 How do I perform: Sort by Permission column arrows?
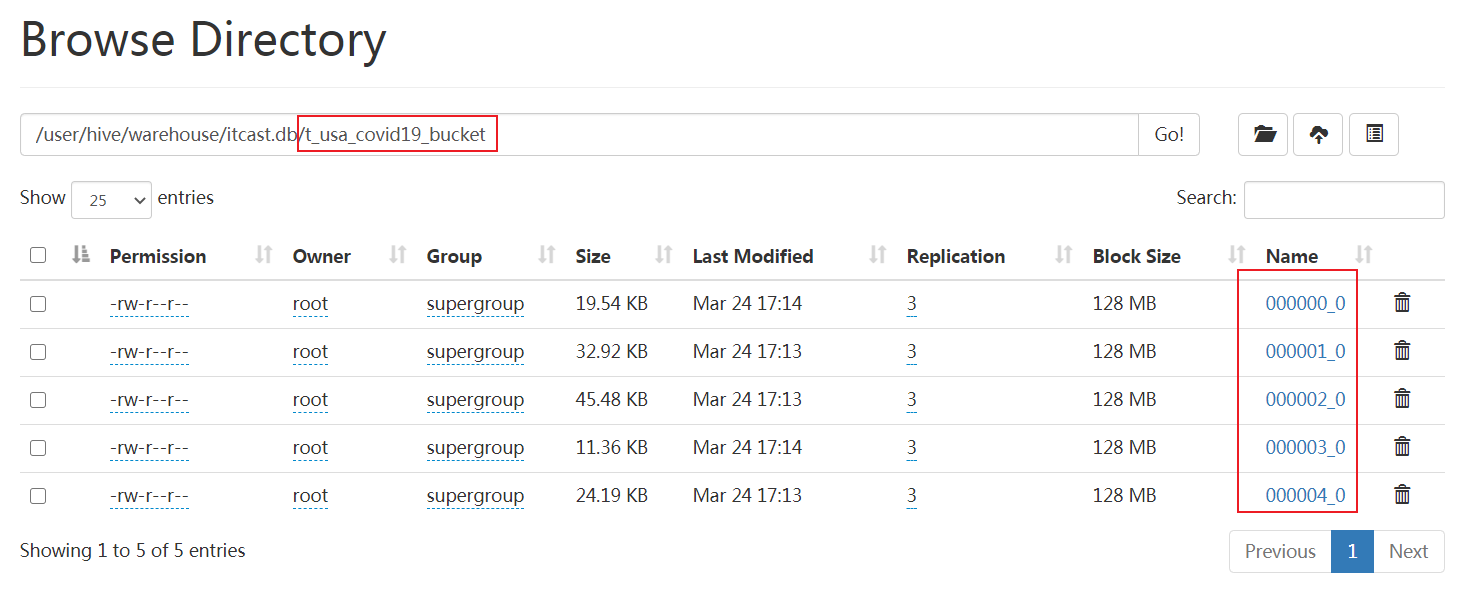coord(264,255)
